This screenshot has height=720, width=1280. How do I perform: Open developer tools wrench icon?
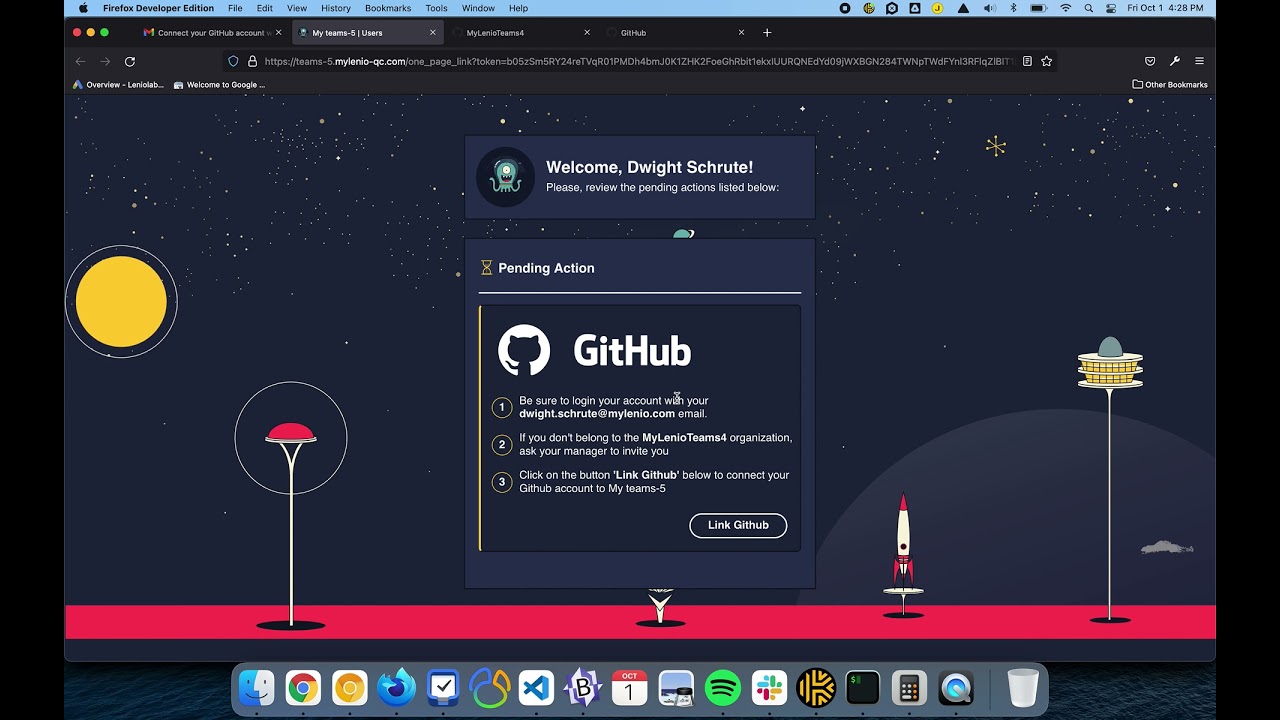click(x=1175, y=61)
